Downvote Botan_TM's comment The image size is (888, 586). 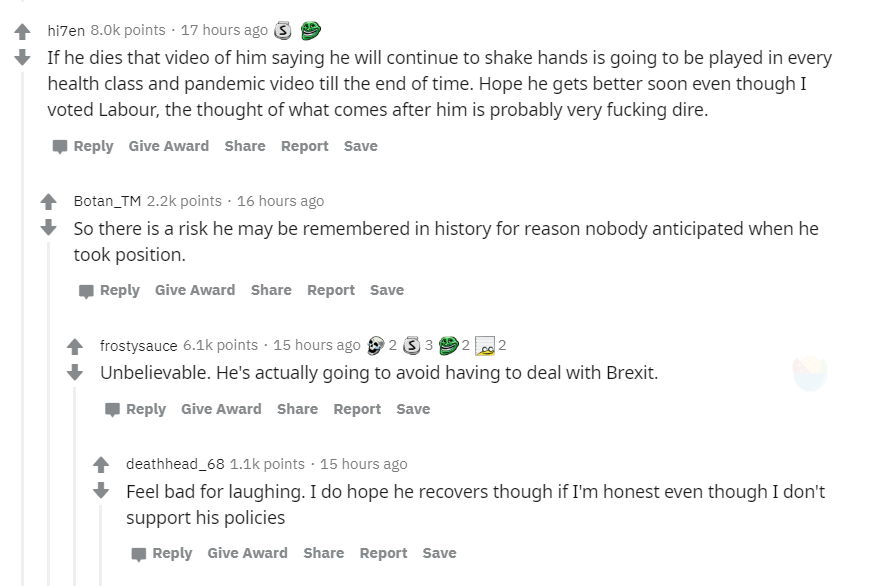[48, 228]
